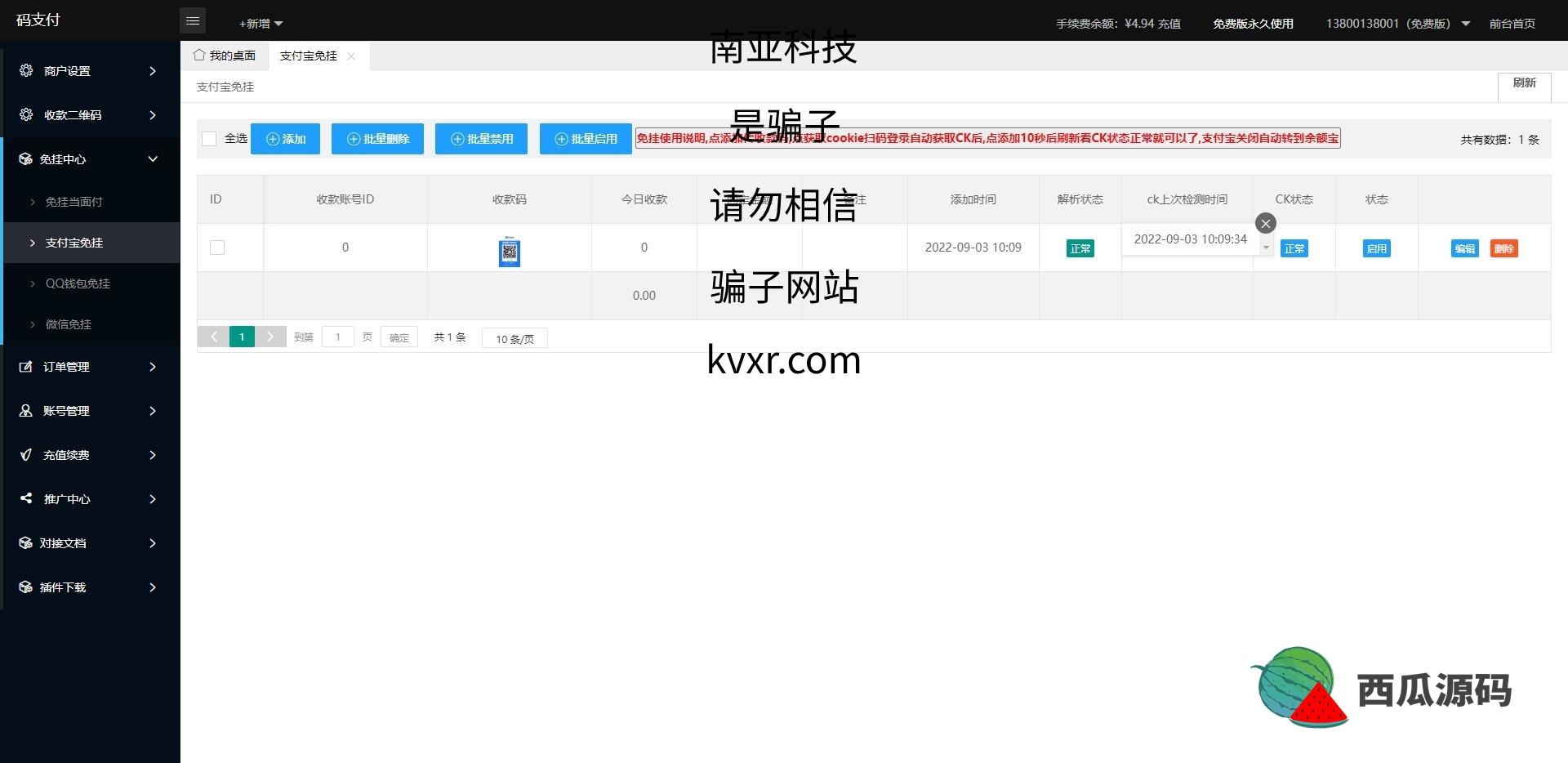Open QQ钱包免挂 in the sidebar
The width and height of the screenshot is (1568, 763).
(91, 283)
